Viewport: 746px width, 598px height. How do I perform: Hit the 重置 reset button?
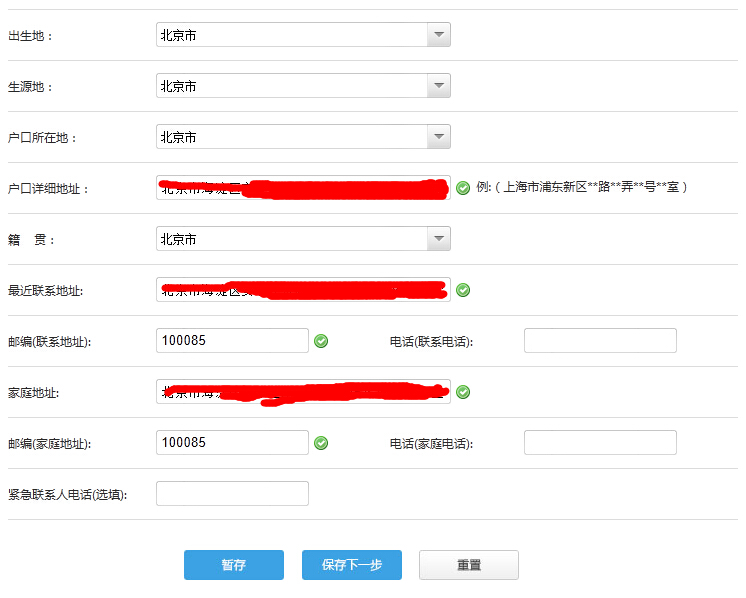[x=468, y=565]
